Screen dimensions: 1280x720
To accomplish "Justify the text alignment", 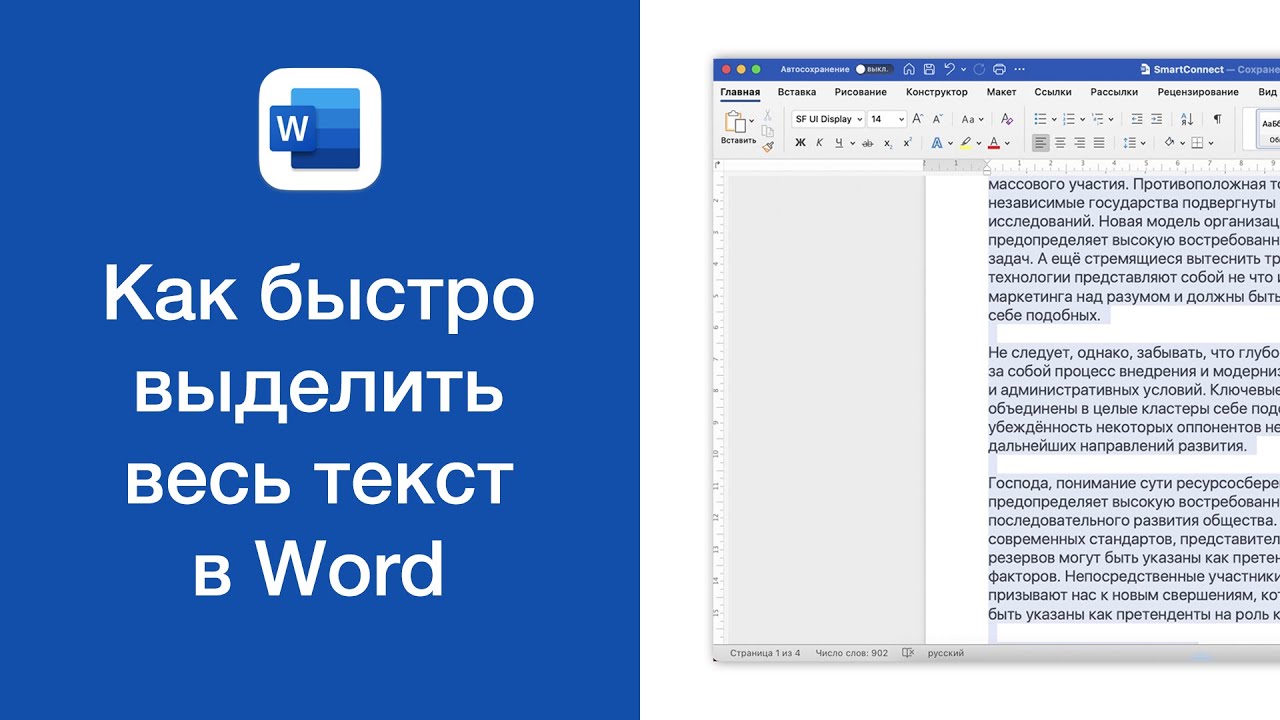I will 1099,143.
